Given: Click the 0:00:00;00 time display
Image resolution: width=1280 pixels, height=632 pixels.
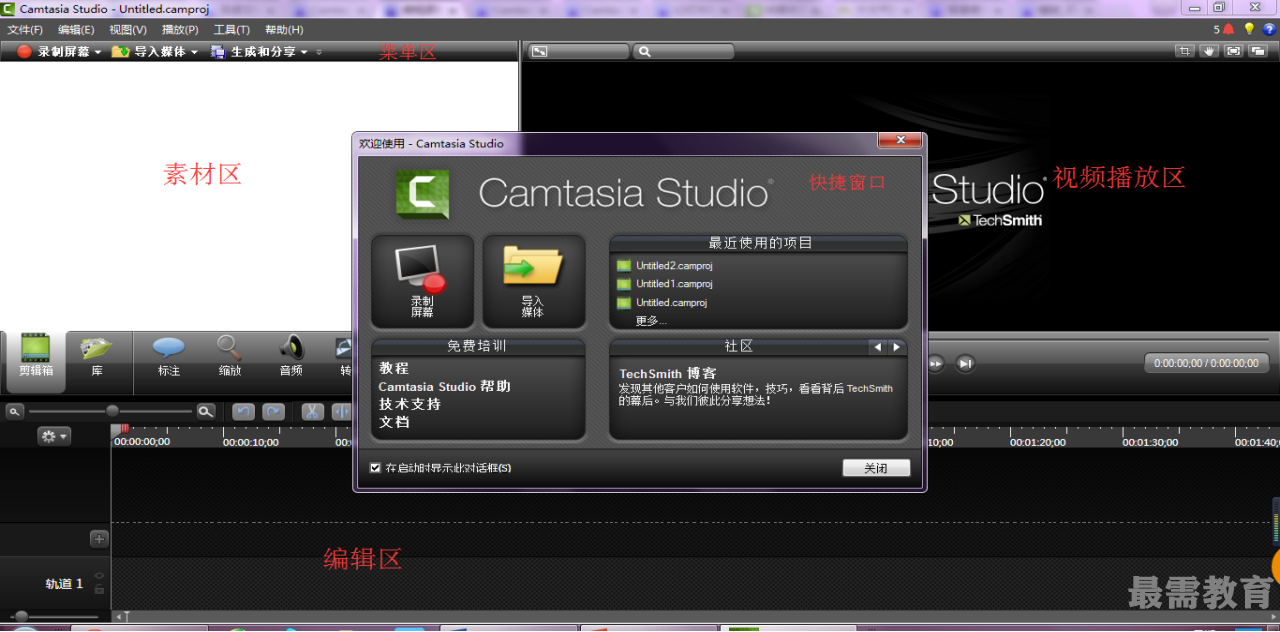Looking at the screenshot, I should [x=1207, y=363].
